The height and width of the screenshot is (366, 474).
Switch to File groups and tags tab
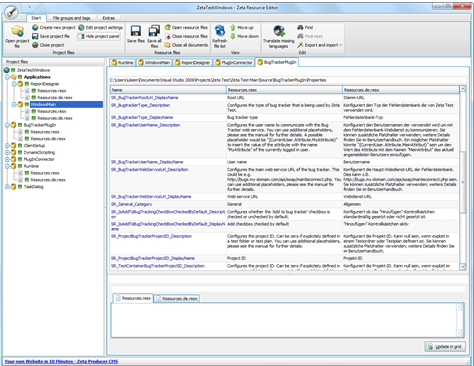coord(71,18)
